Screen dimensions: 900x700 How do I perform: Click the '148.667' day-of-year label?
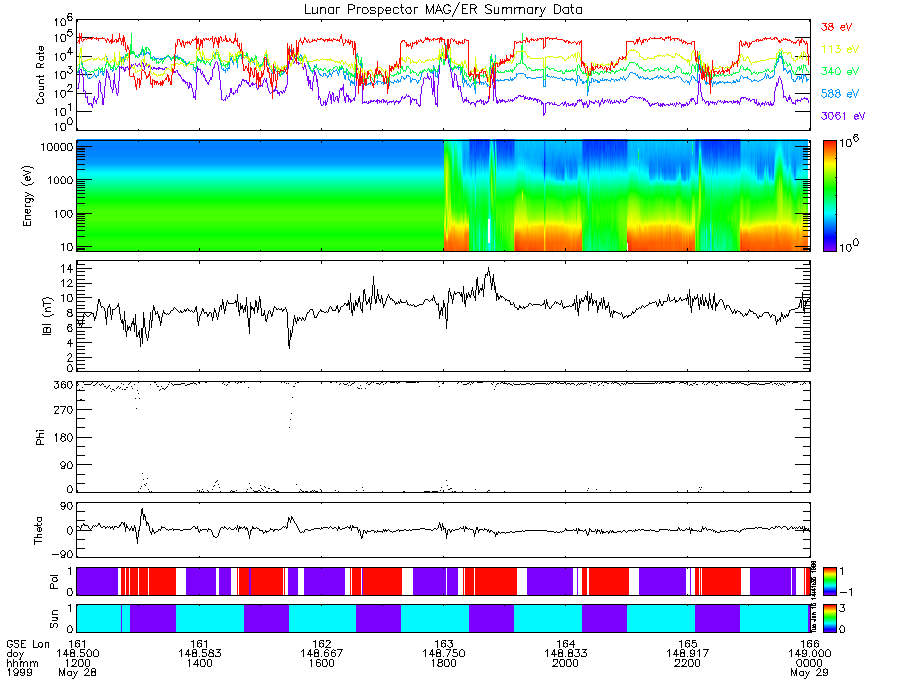point(321,654)
